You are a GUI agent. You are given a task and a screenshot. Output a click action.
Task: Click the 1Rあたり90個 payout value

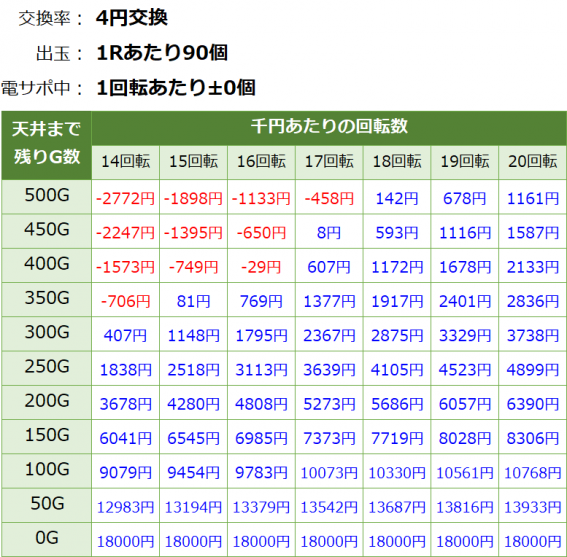(162, 53)
